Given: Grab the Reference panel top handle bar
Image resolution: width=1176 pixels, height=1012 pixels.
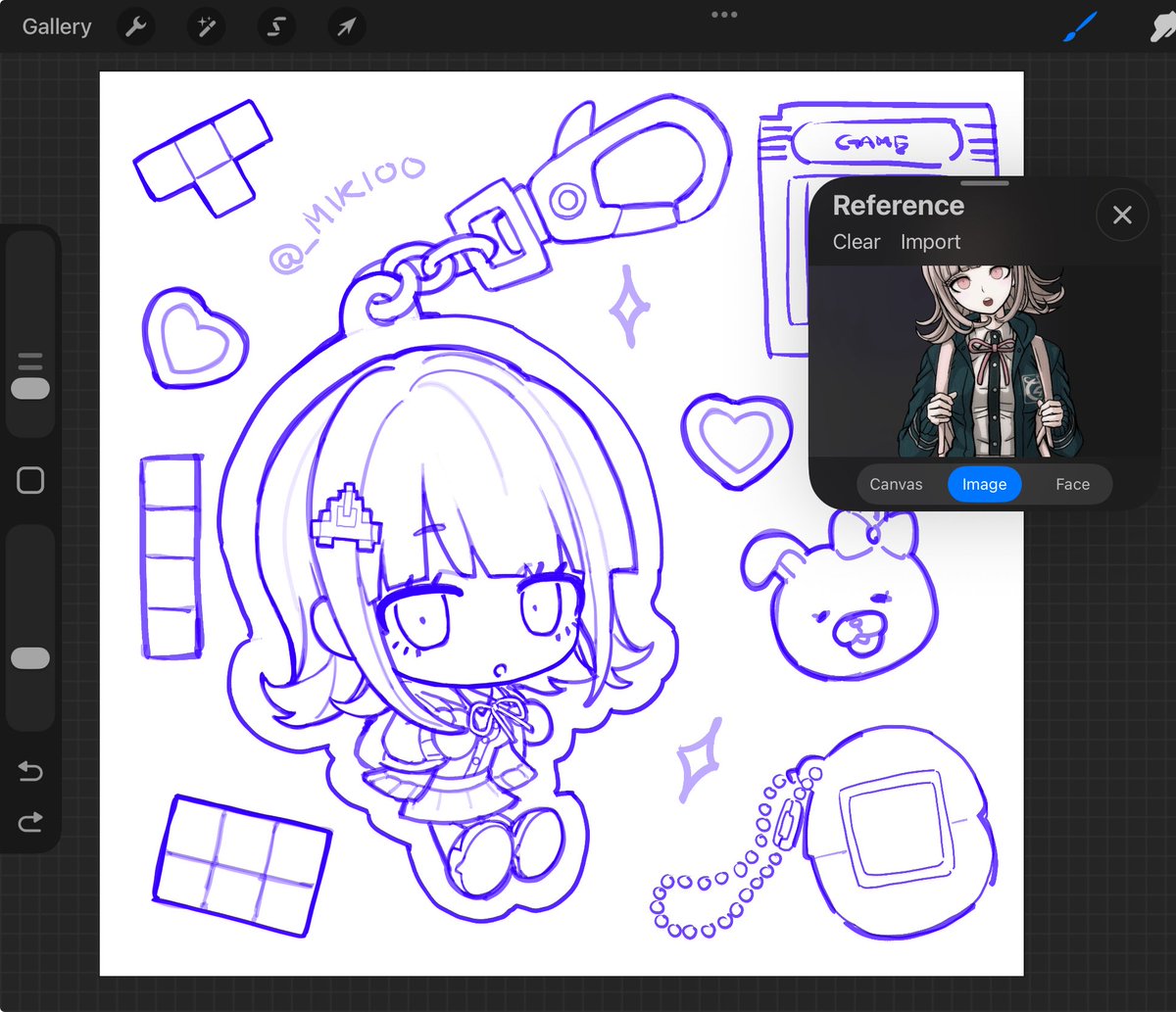Looking at the screenshot, I should 985,183.
